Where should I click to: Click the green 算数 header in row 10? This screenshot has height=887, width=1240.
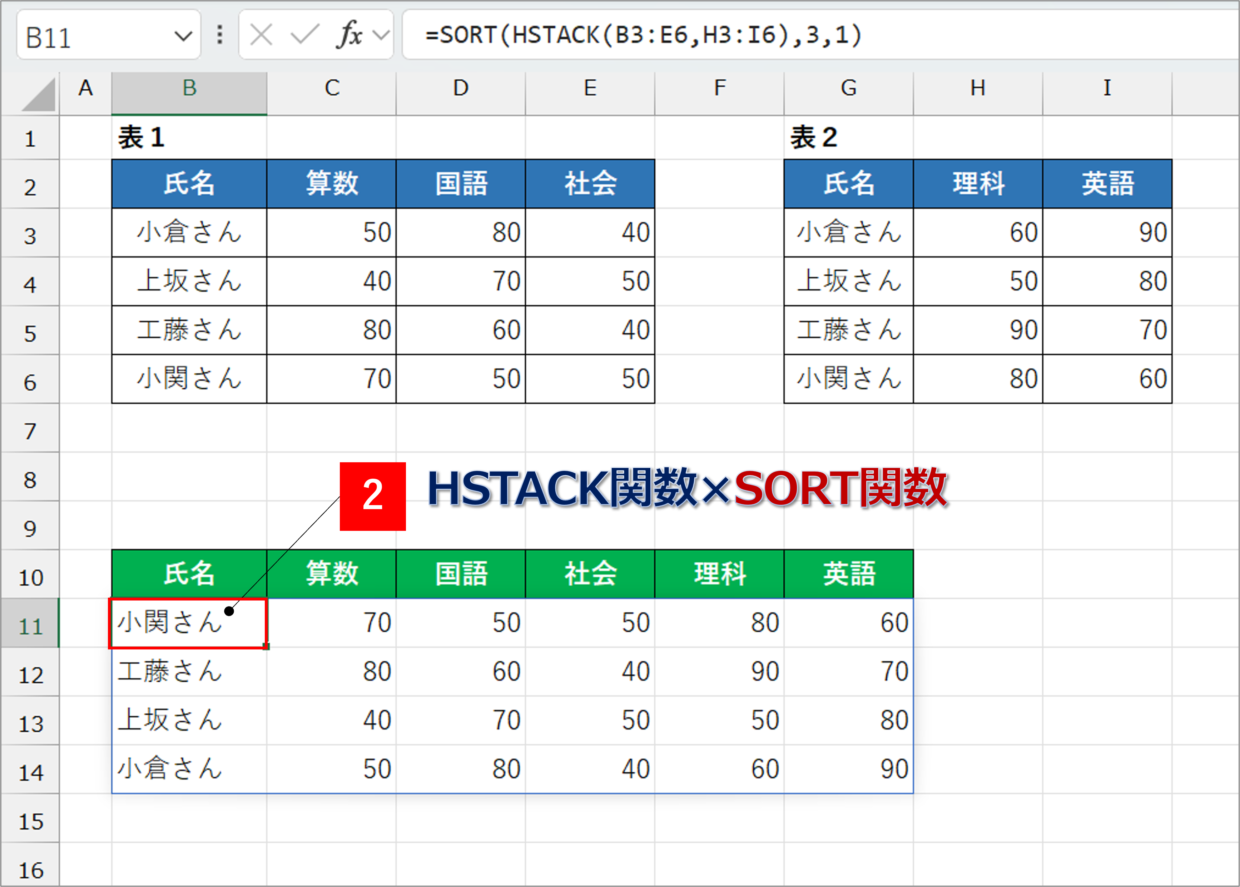pos(331,574)
